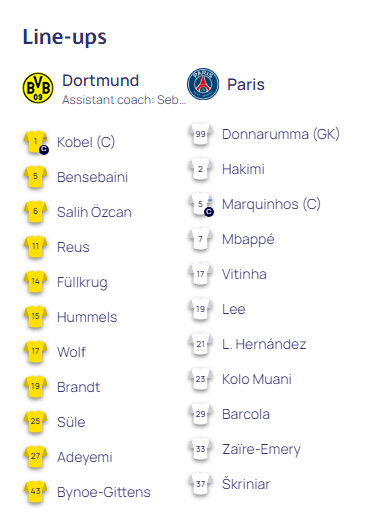Click the Paris Saint-Germain club crest

tap(203, 84)
